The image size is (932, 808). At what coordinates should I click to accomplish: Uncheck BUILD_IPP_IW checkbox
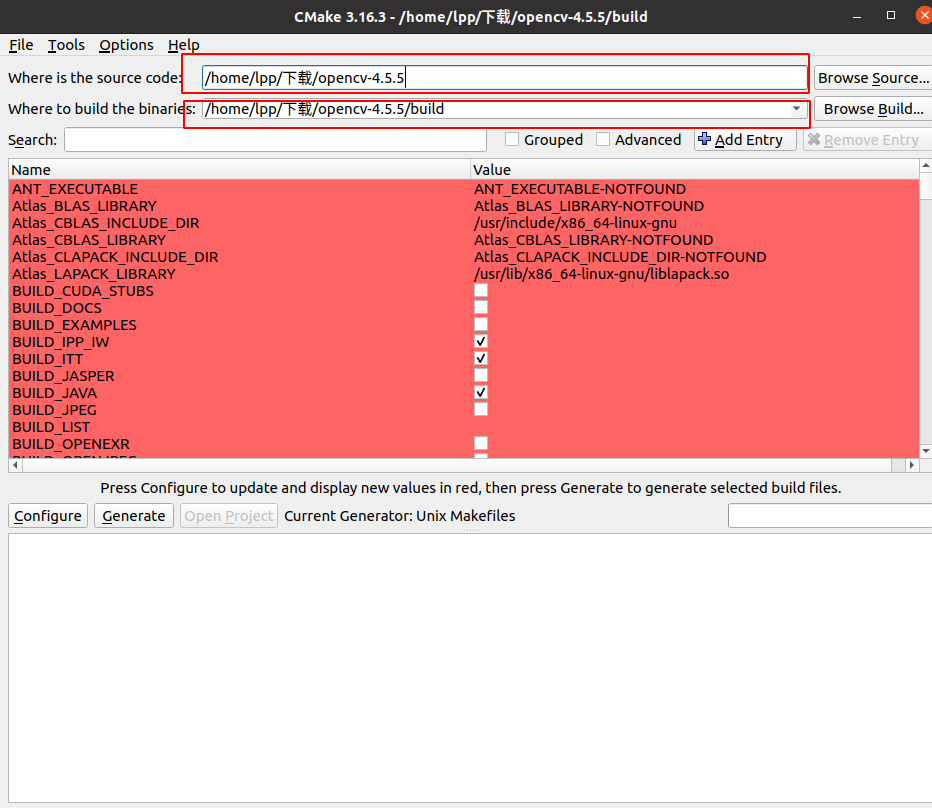pos(481,341)
